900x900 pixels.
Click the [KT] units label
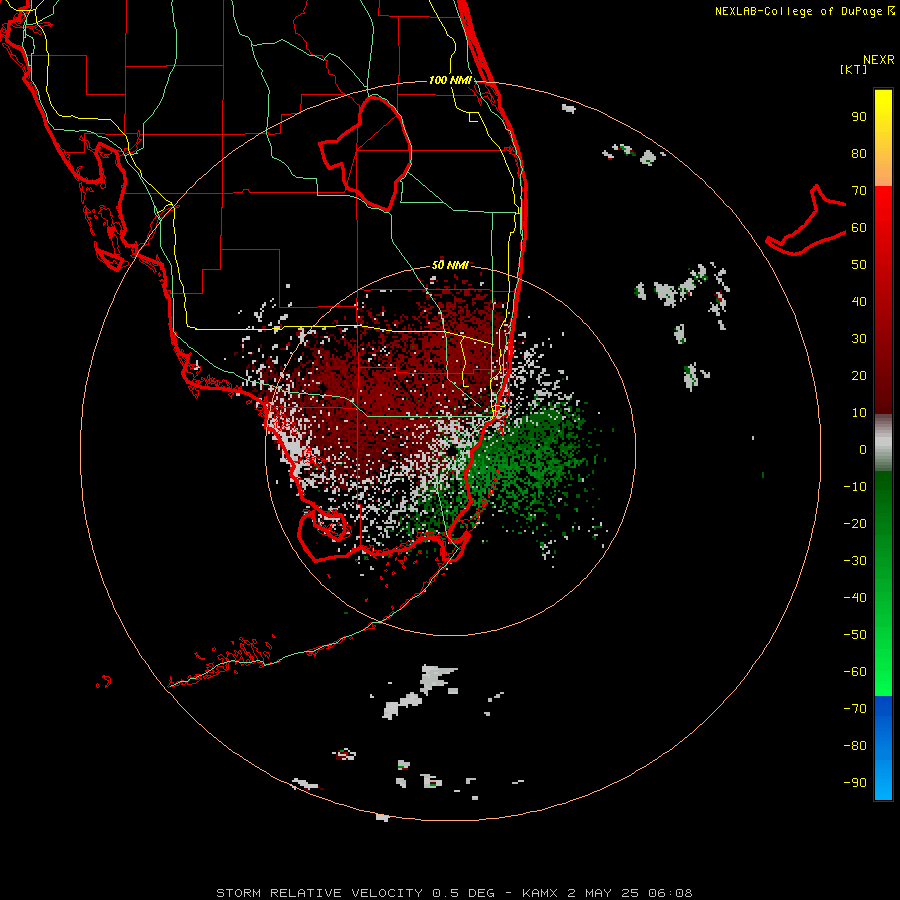pos(854,69)
